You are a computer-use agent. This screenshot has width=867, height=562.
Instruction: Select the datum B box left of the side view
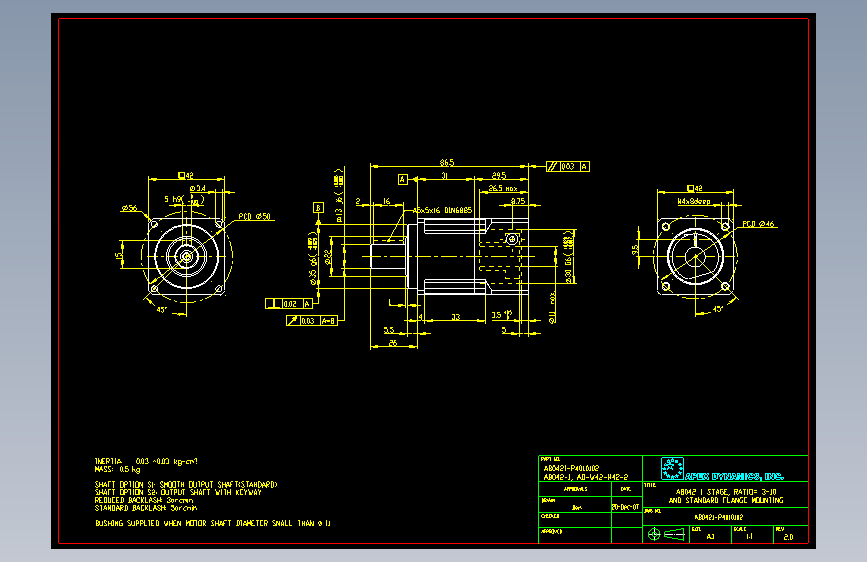(x=318, y=207)
